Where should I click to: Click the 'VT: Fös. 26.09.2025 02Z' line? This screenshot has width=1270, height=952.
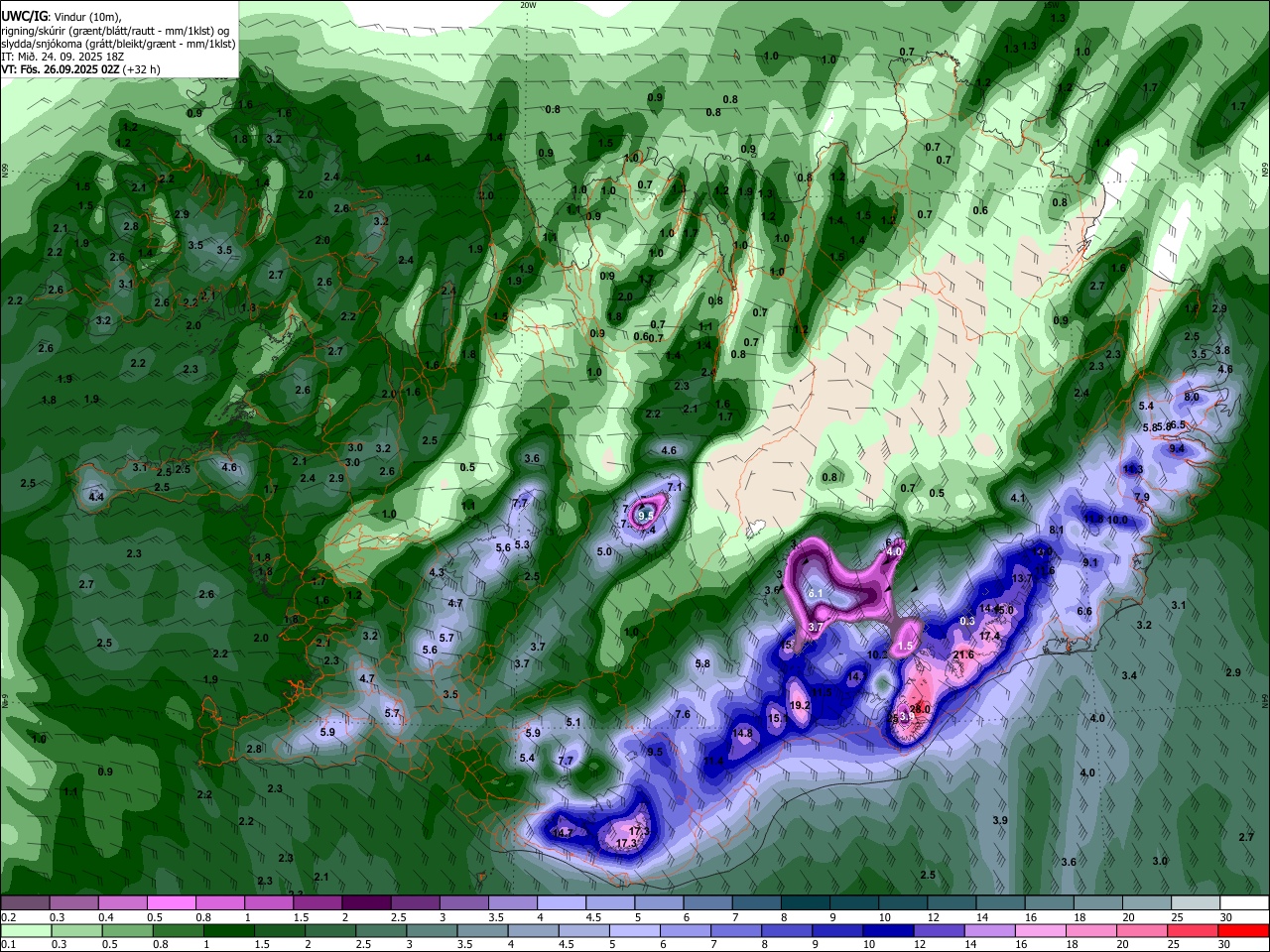(x=61, y=69)
